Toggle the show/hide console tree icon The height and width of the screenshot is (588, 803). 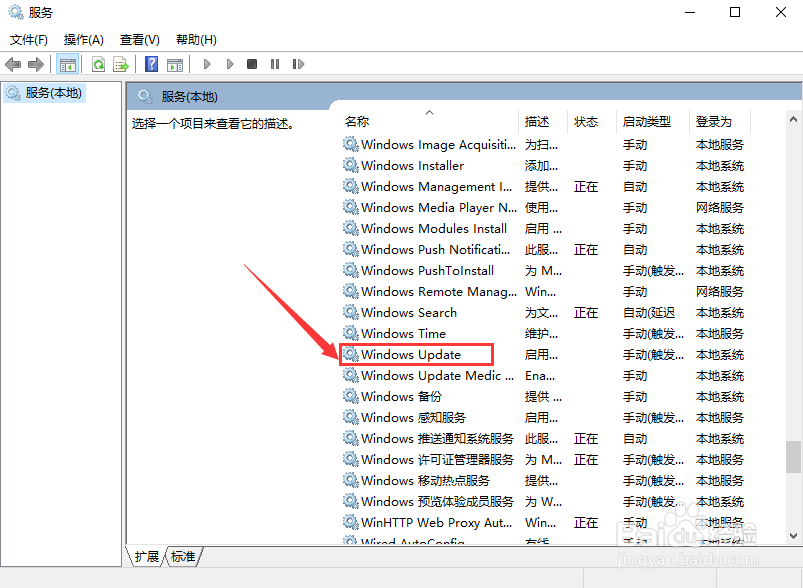click(68, 65)
